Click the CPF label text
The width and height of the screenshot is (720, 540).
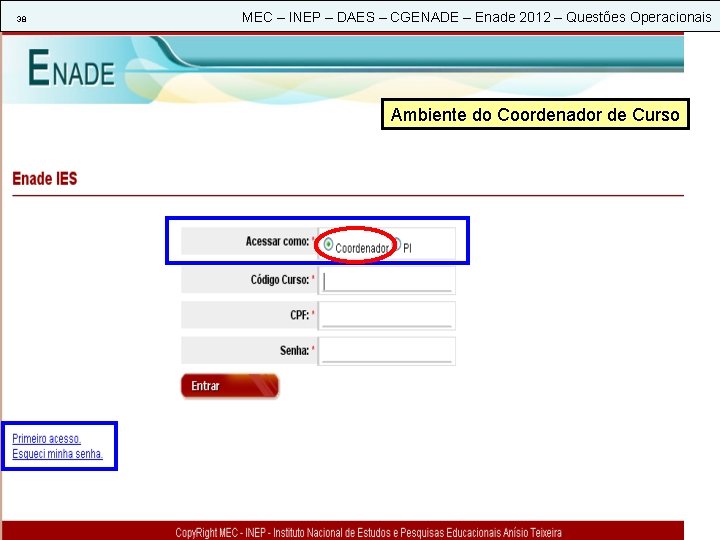click(299, 315)
